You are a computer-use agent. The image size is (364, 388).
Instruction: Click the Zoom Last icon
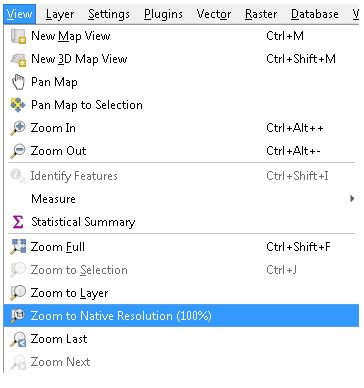[18, 339]
